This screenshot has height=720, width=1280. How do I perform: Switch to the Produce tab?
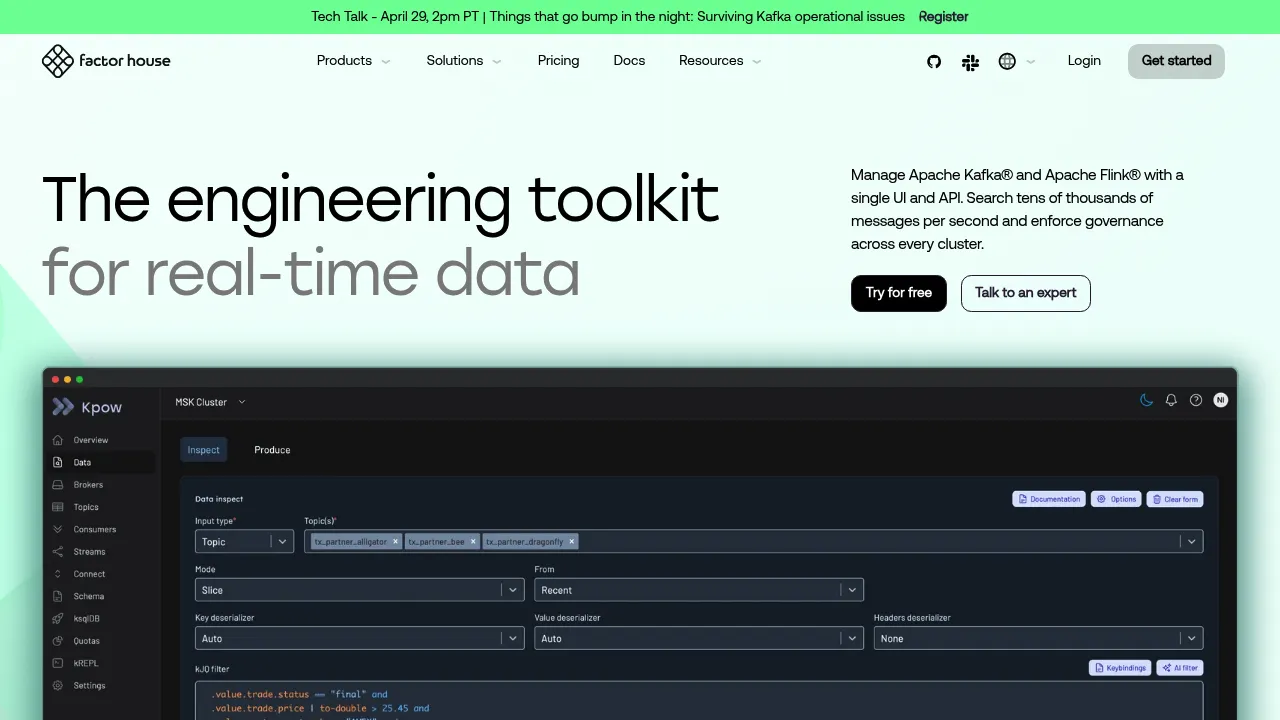[x=272, y=450]
